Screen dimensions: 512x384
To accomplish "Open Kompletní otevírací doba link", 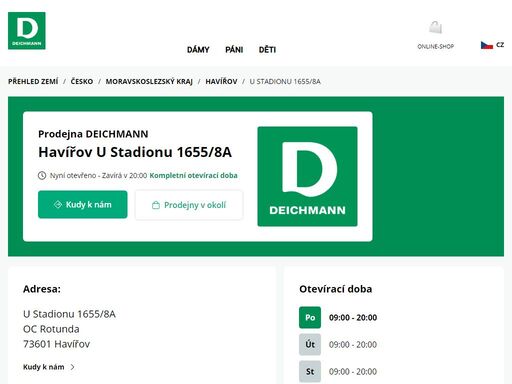I will pyautogui.click(x=193, y=175).
